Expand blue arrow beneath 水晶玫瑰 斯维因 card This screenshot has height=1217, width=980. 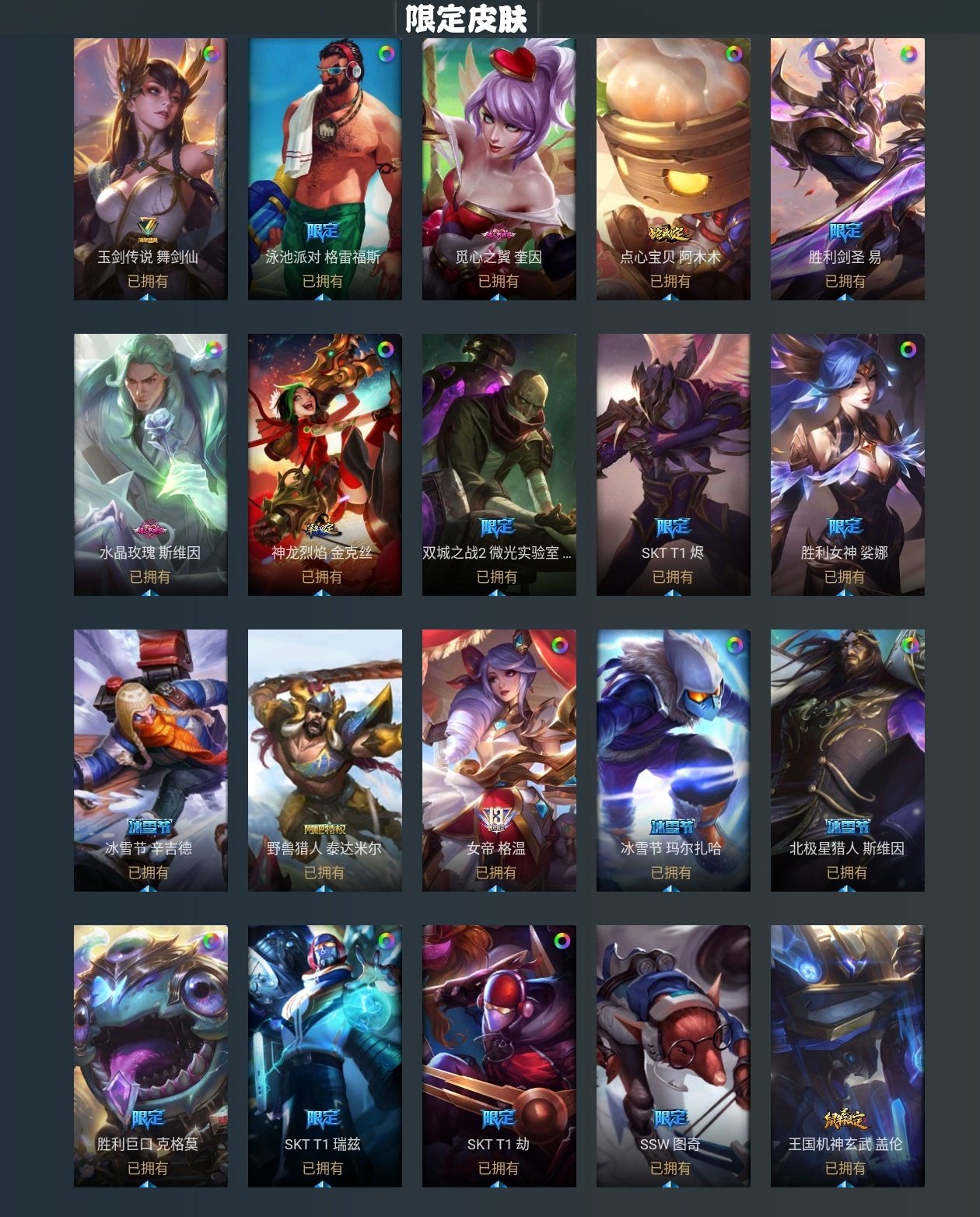149,591
